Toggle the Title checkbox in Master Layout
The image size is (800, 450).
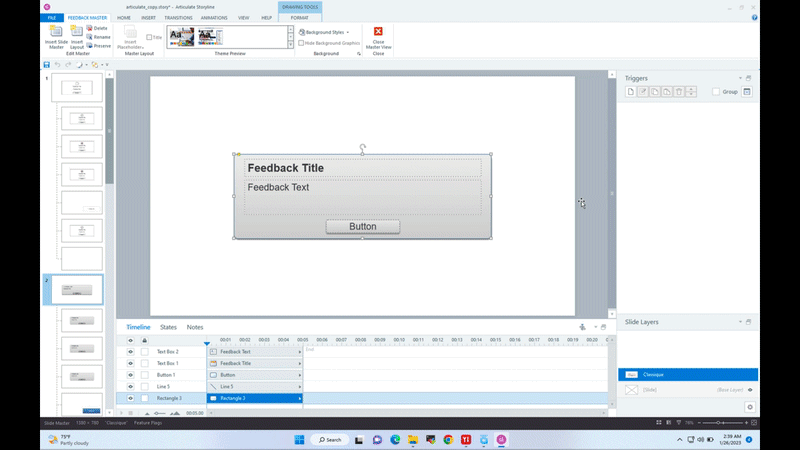[149, 38]
